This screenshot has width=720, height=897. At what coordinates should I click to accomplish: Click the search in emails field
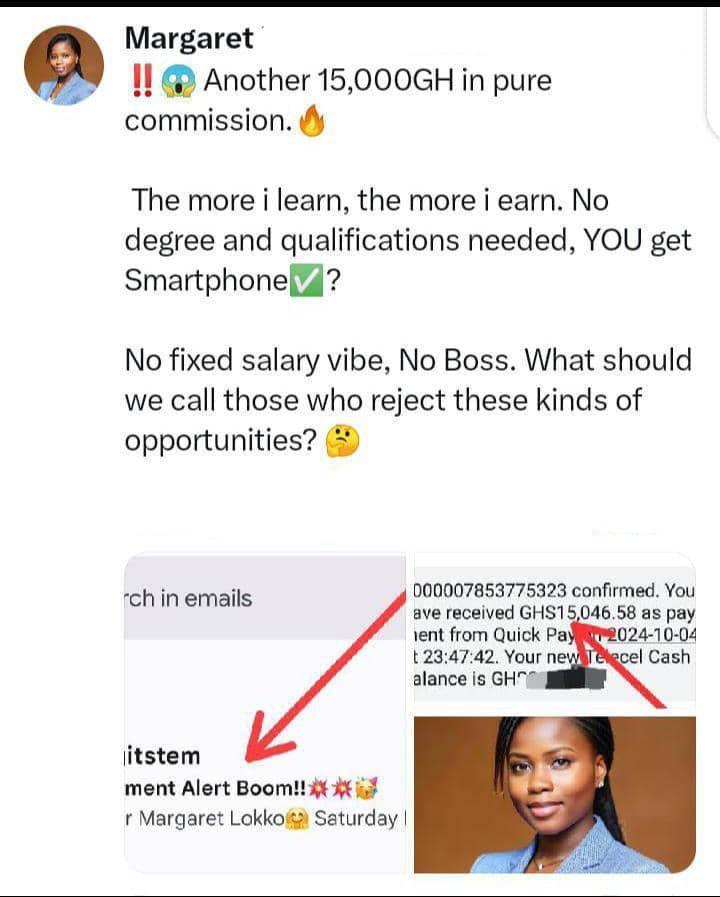point(265,598)
